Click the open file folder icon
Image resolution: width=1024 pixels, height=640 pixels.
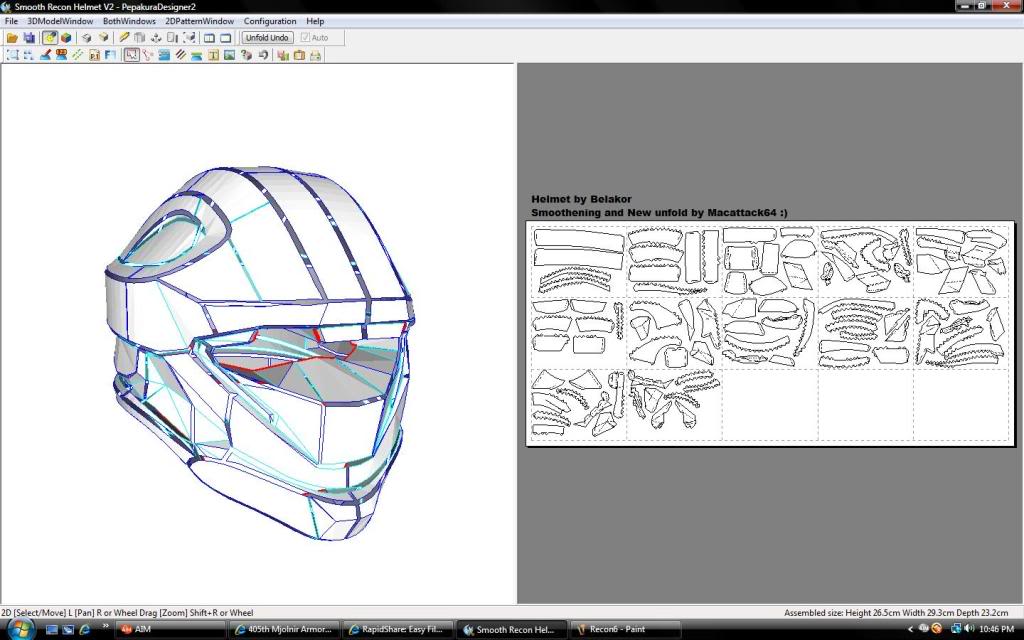tap(12, 38)
